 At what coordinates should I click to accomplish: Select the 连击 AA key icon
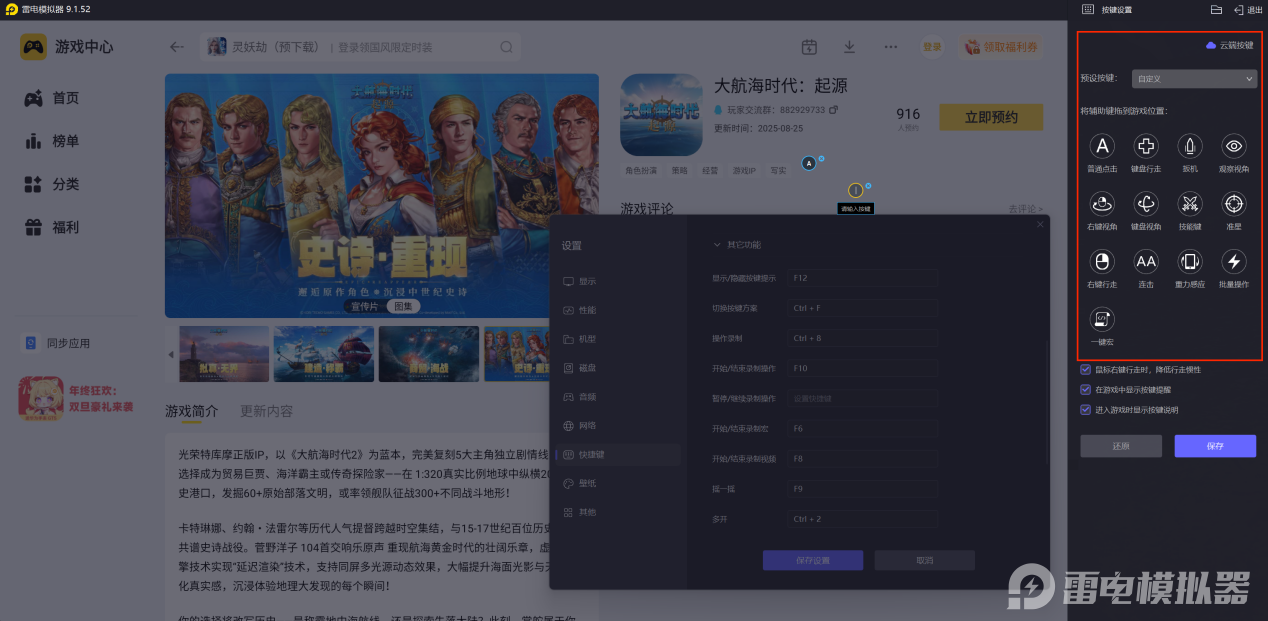(x=1146, y=262)
